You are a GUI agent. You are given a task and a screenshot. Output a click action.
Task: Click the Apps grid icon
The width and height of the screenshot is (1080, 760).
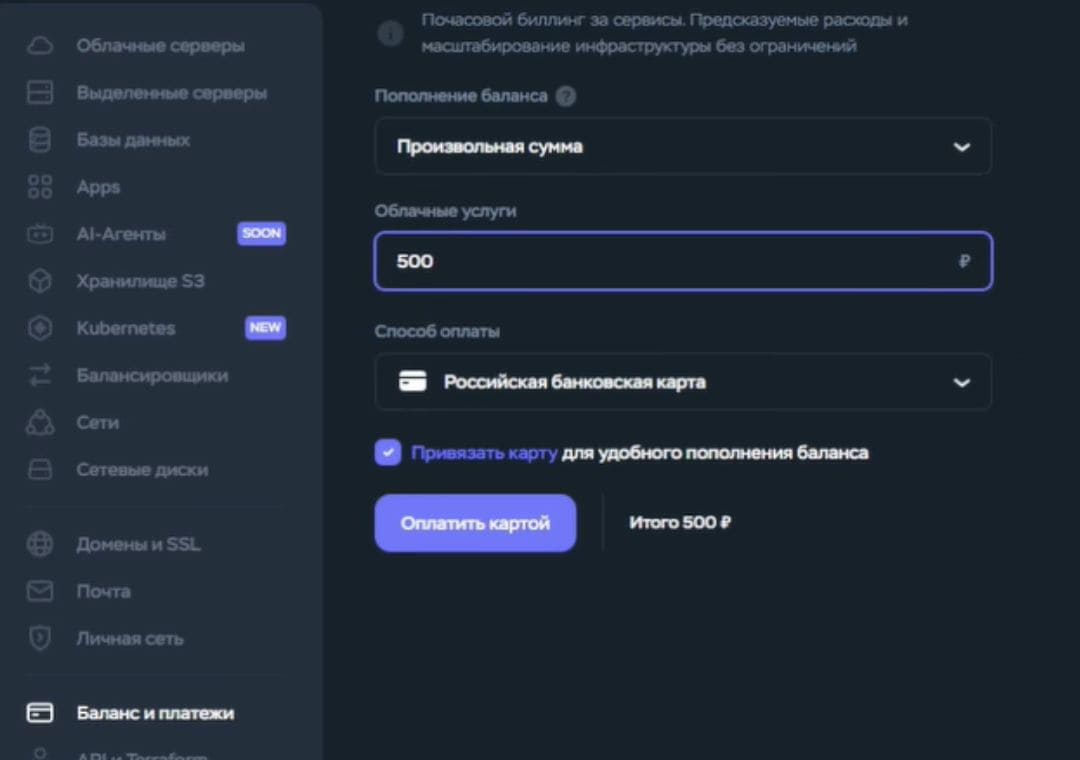pyautogui.click(x=40, y=187)
